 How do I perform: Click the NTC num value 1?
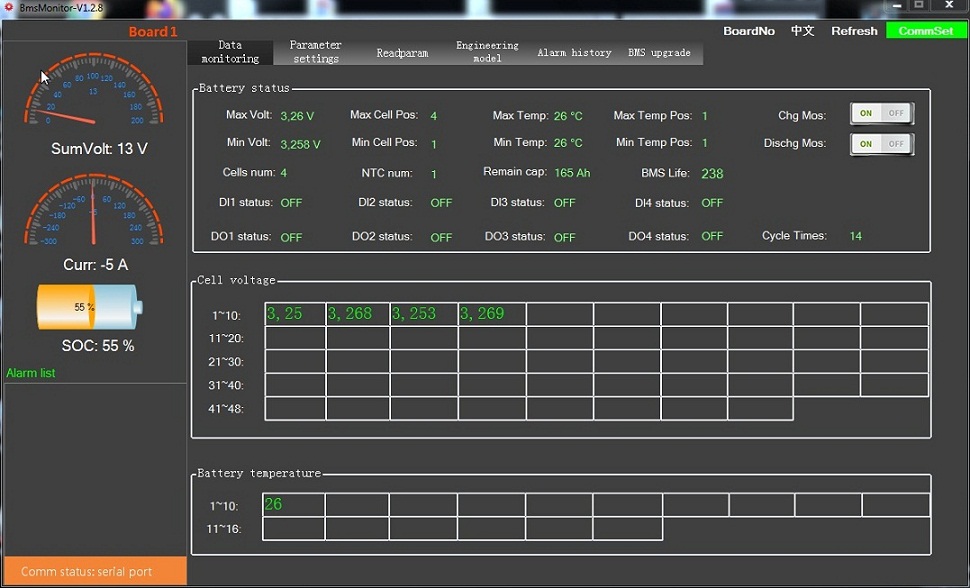434,174
